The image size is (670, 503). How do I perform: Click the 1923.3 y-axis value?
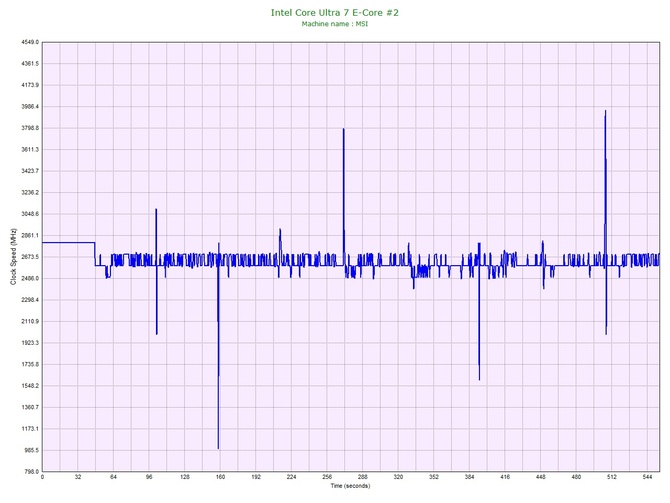click(30, 343)
